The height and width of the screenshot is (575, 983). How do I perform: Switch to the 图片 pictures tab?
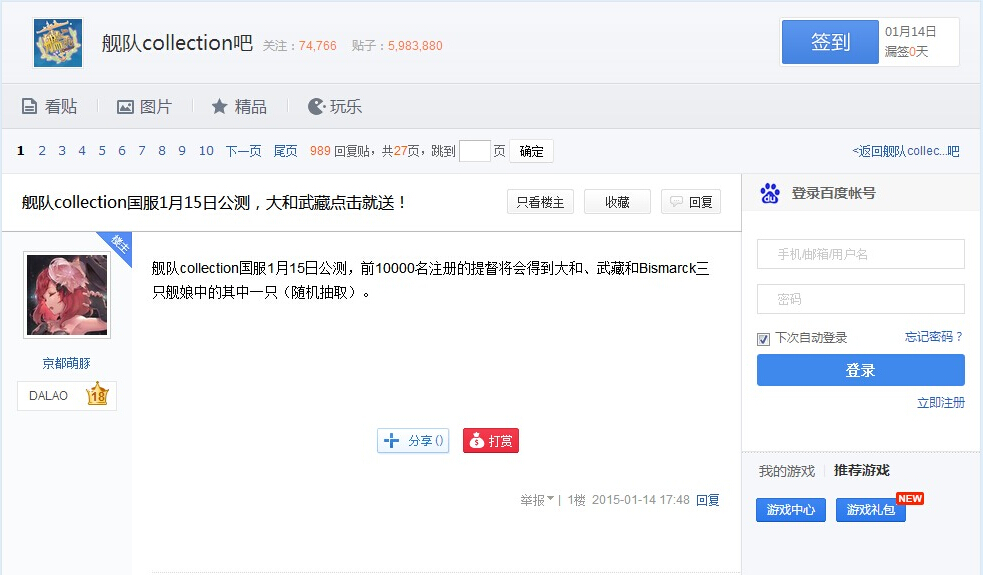pyautogui.click(x=144, y=106)
